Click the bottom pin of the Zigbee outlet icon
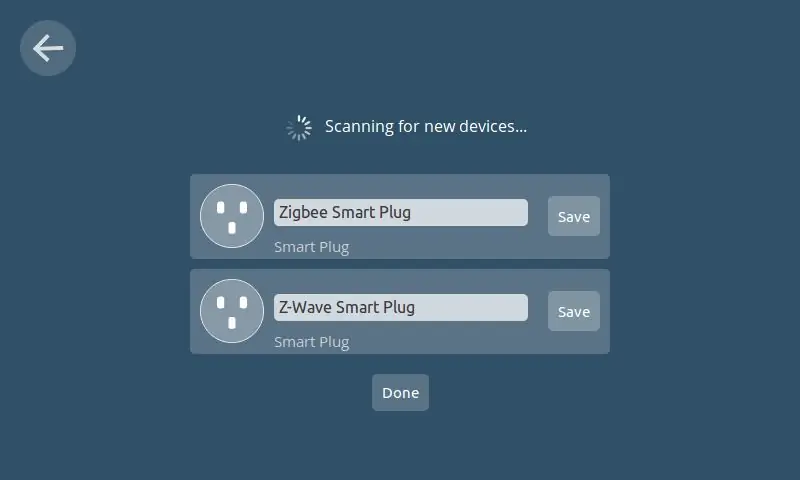 click(x=232, y=228)
